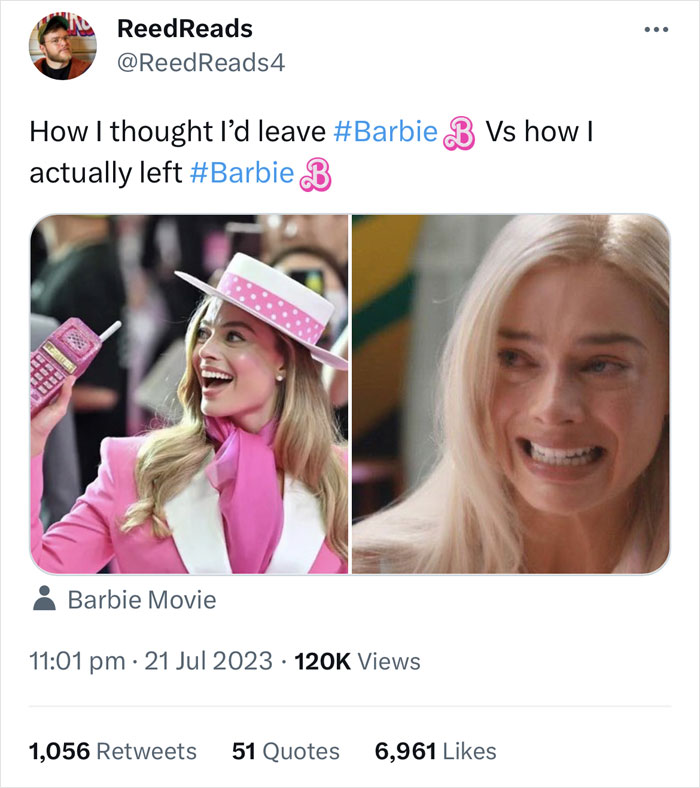Click the tagged person silhouette icon

click(44, 599)
